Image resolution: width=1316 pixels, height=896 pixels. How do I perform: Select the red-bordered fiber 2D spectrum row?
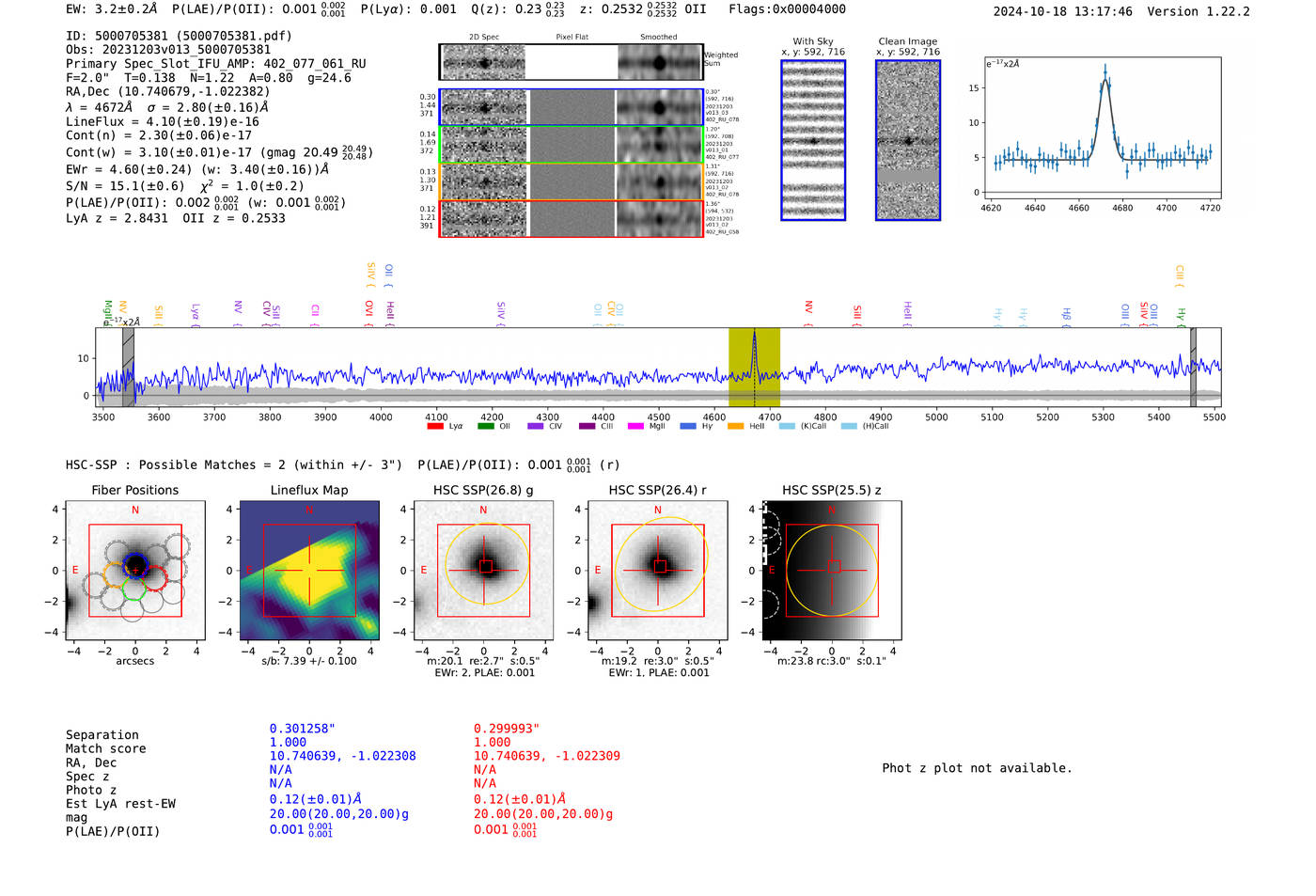click(572, 218)
